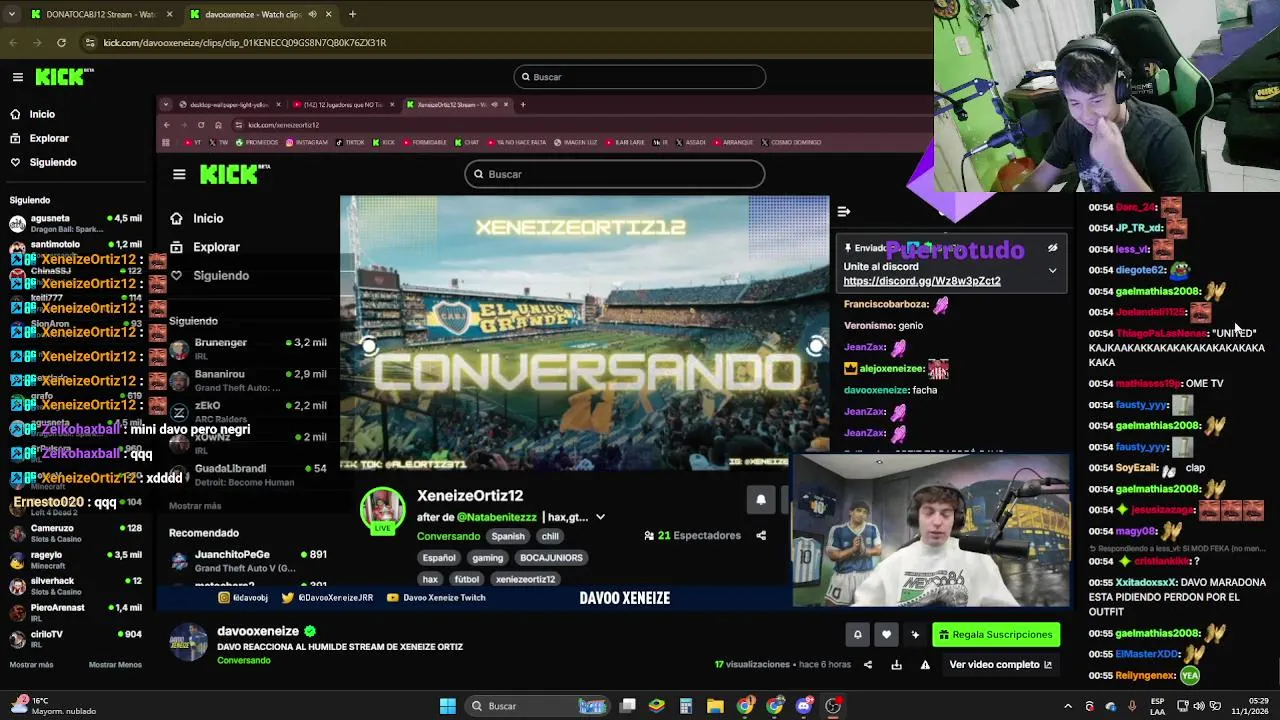Click Regala Suscripciones button

click(996, 635)
